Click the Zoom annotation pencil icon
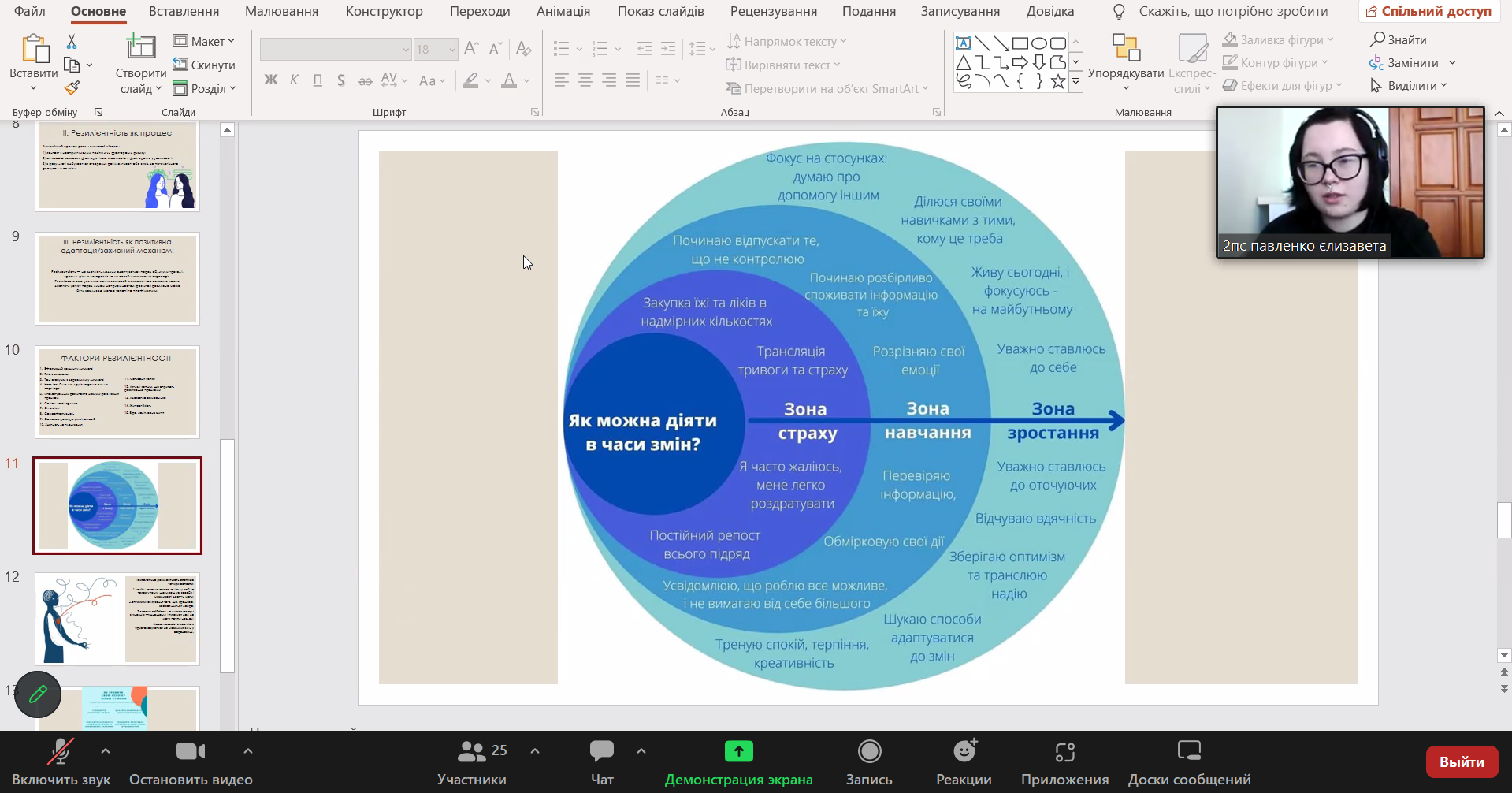1512x793 pixels. (38, 694)
